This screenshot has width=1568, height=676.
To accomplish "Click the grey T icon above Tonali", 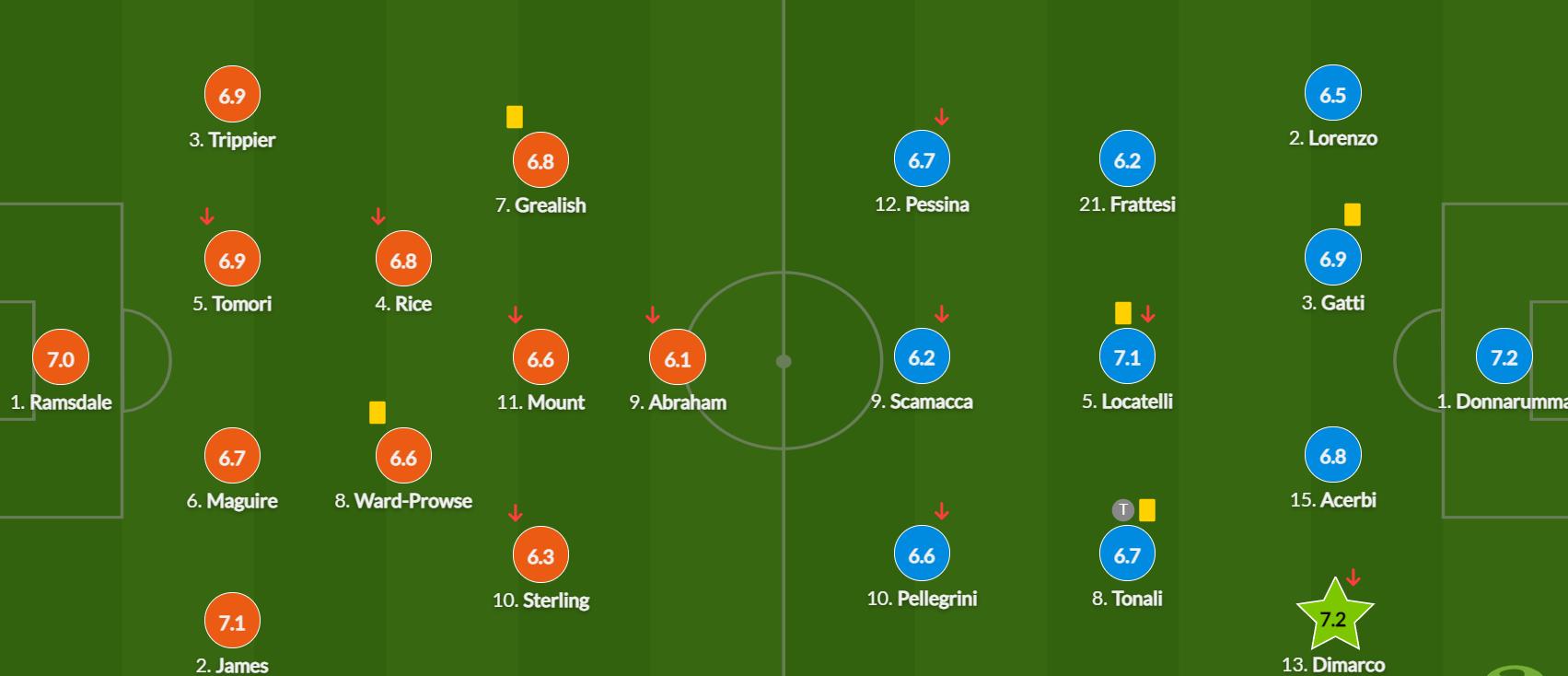I will (1122, 509).
